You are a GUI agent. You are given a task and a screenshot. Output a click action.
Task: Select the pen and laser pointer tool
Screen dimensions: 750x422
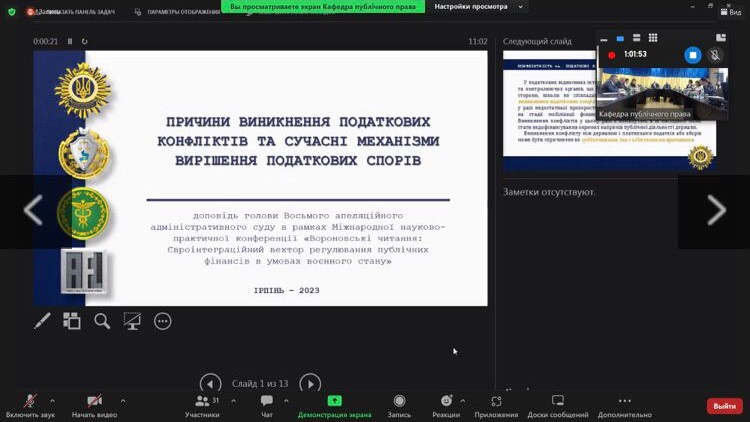pyautogui.click(x=42, y=321)
